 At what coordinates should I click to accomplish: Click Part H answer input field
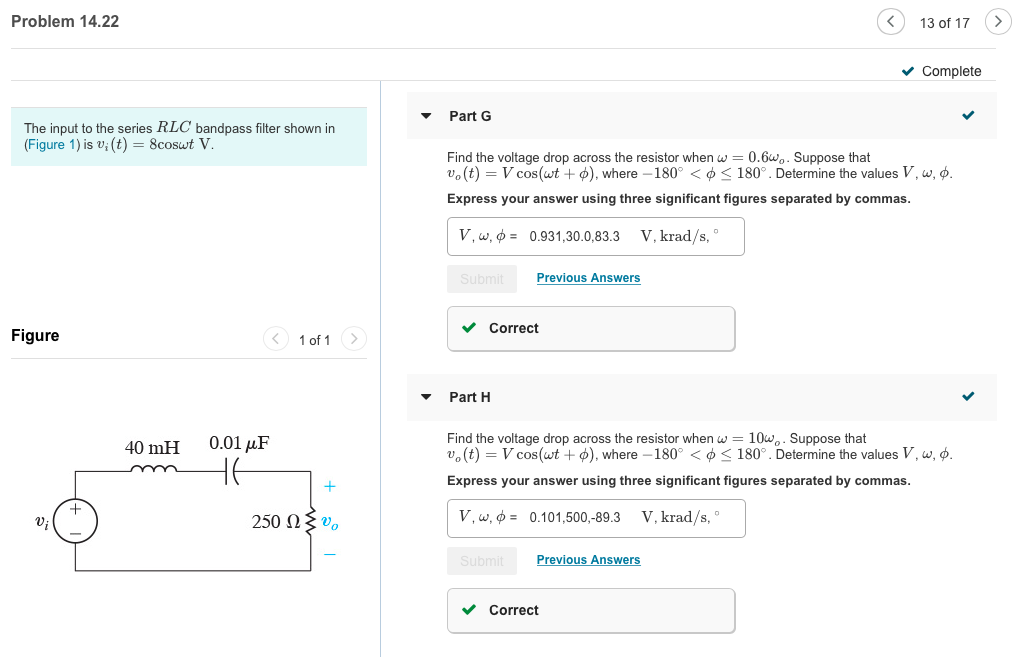pyautogui.click(x=595, y=518)
